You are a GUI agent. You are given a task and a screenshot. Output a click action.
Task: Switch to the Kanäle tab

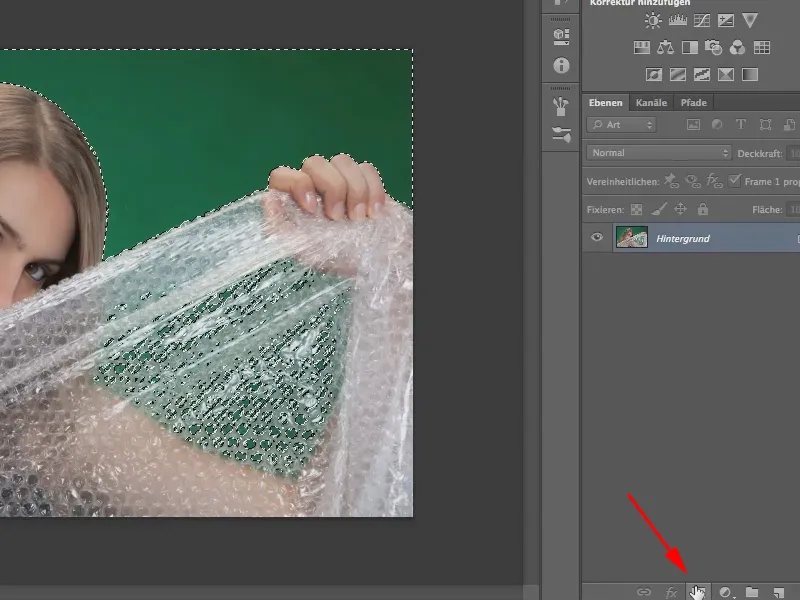click(x=652, y=103)
